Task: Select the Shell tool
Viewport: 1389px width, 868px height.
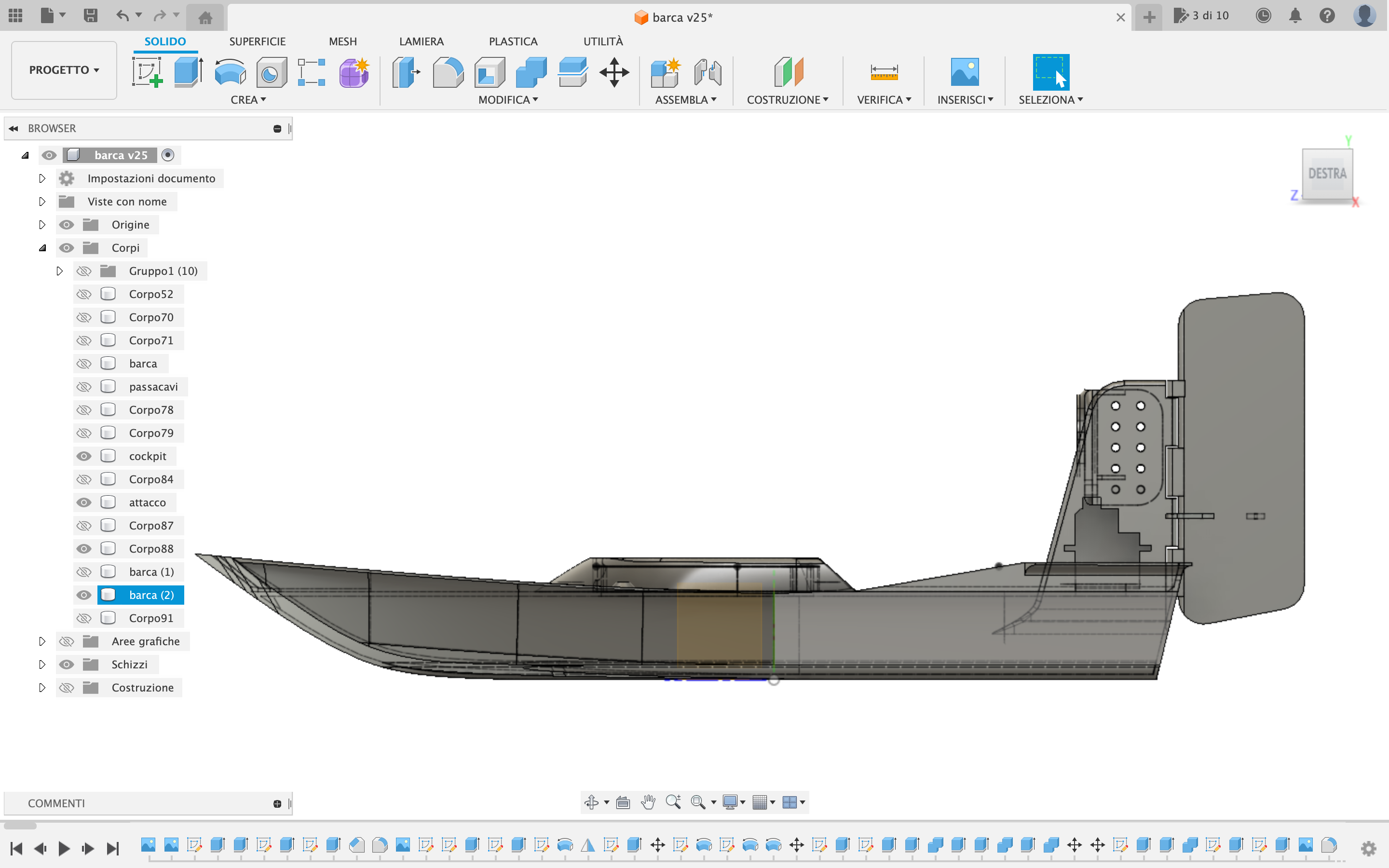Action: (x=490, y=72)
